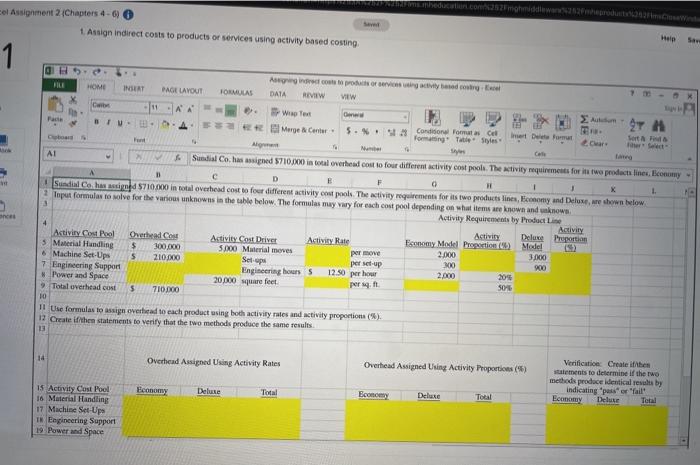Screen dimensions: 700x465
Task: Click the Orientation text angle icon
Action: coord(248,111)
